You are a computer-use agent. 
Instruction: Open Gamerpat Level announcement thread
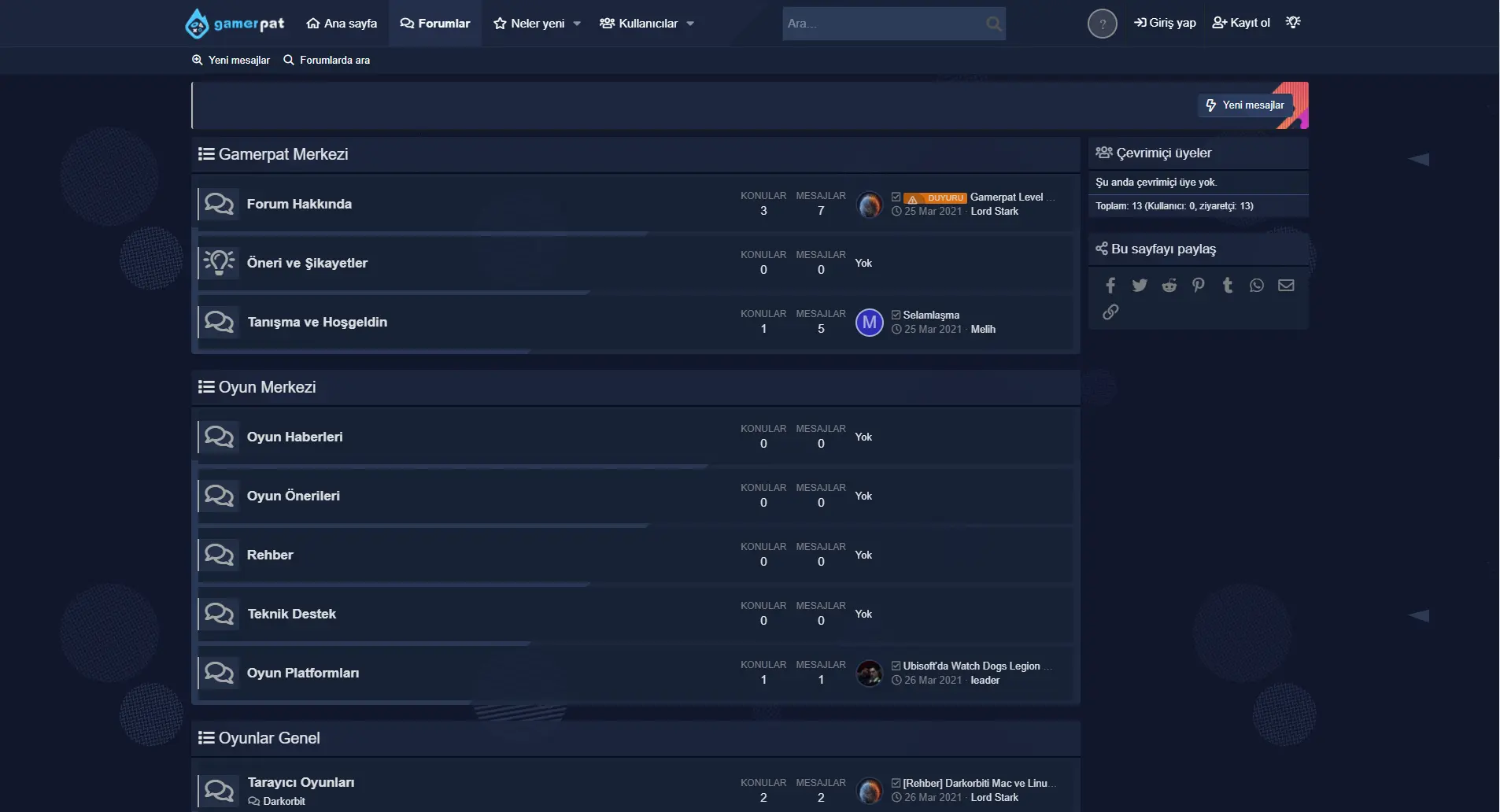pyautogui.click(x=1011, y=197)
